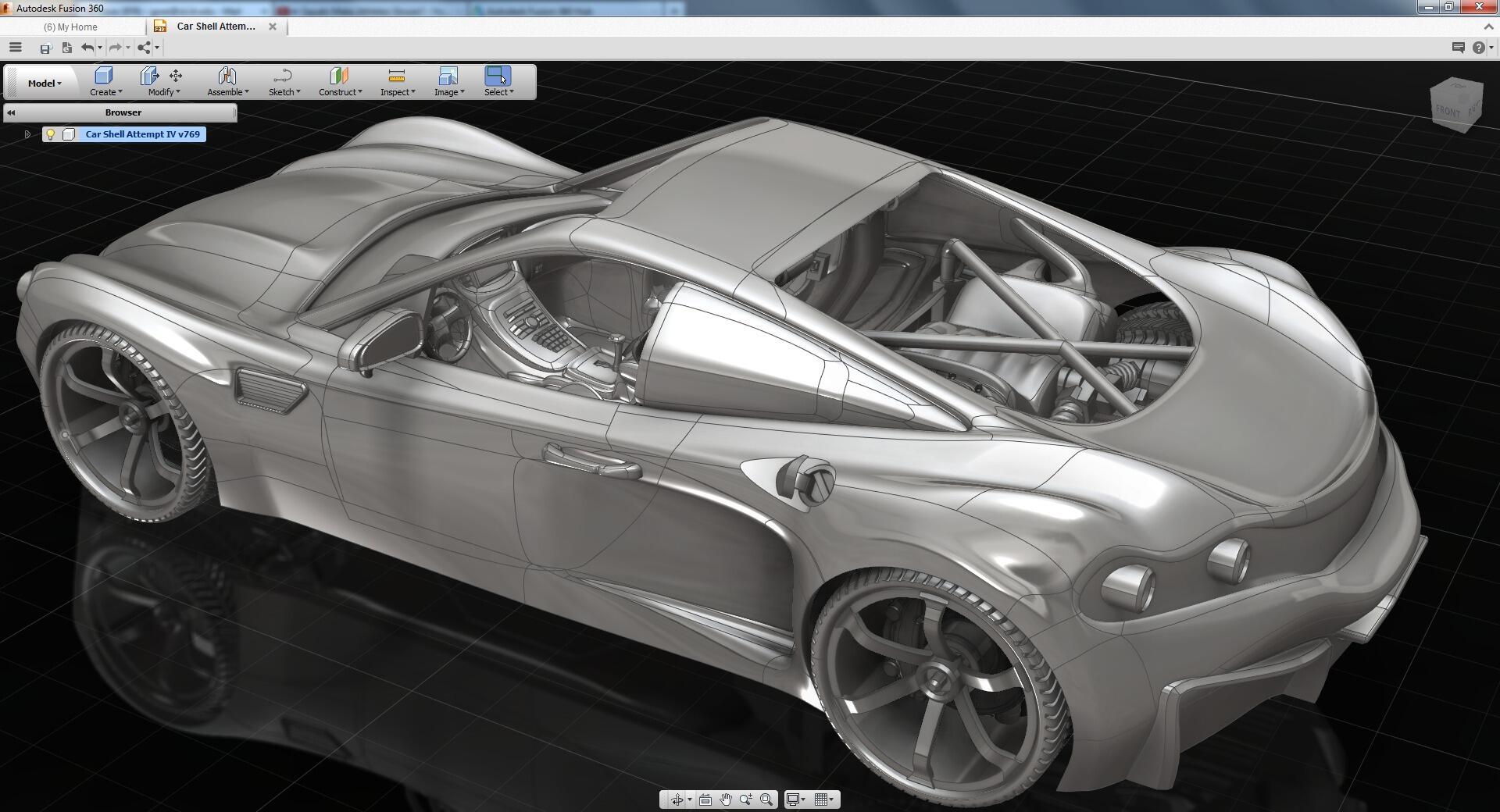Click the Sketch curve icon

point(283,76)
